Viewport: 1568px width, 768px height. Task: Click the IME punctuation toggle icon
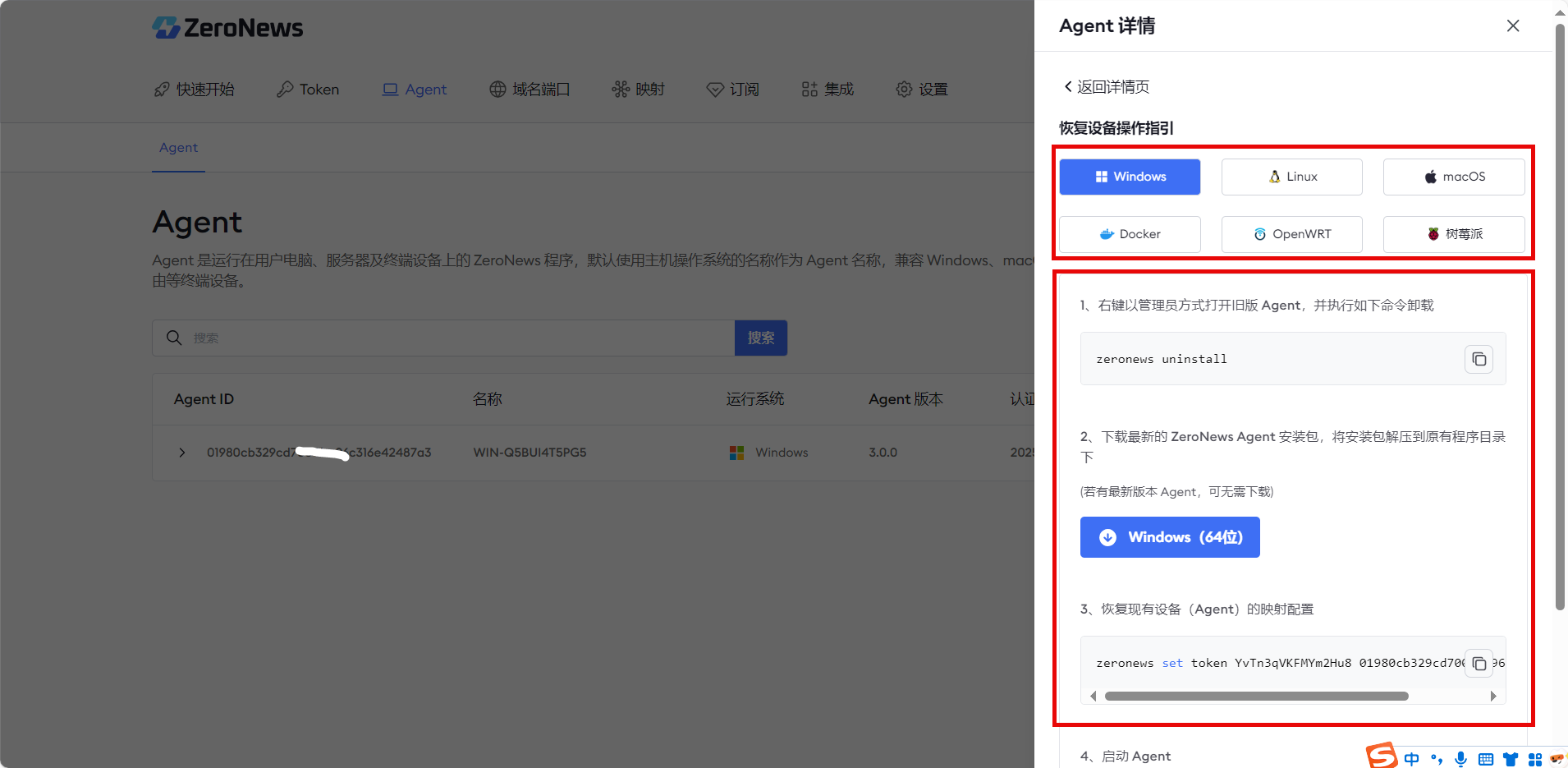1436,759
